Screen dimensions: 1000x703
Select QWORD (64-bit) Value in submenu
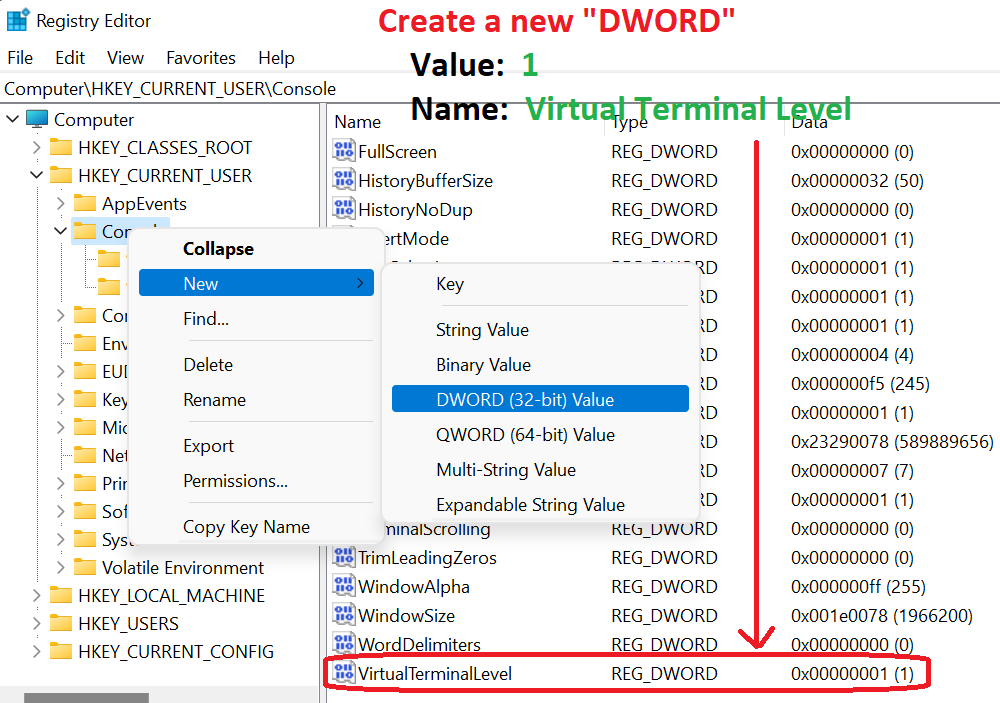pyautogui.click(x=540, y=435)
